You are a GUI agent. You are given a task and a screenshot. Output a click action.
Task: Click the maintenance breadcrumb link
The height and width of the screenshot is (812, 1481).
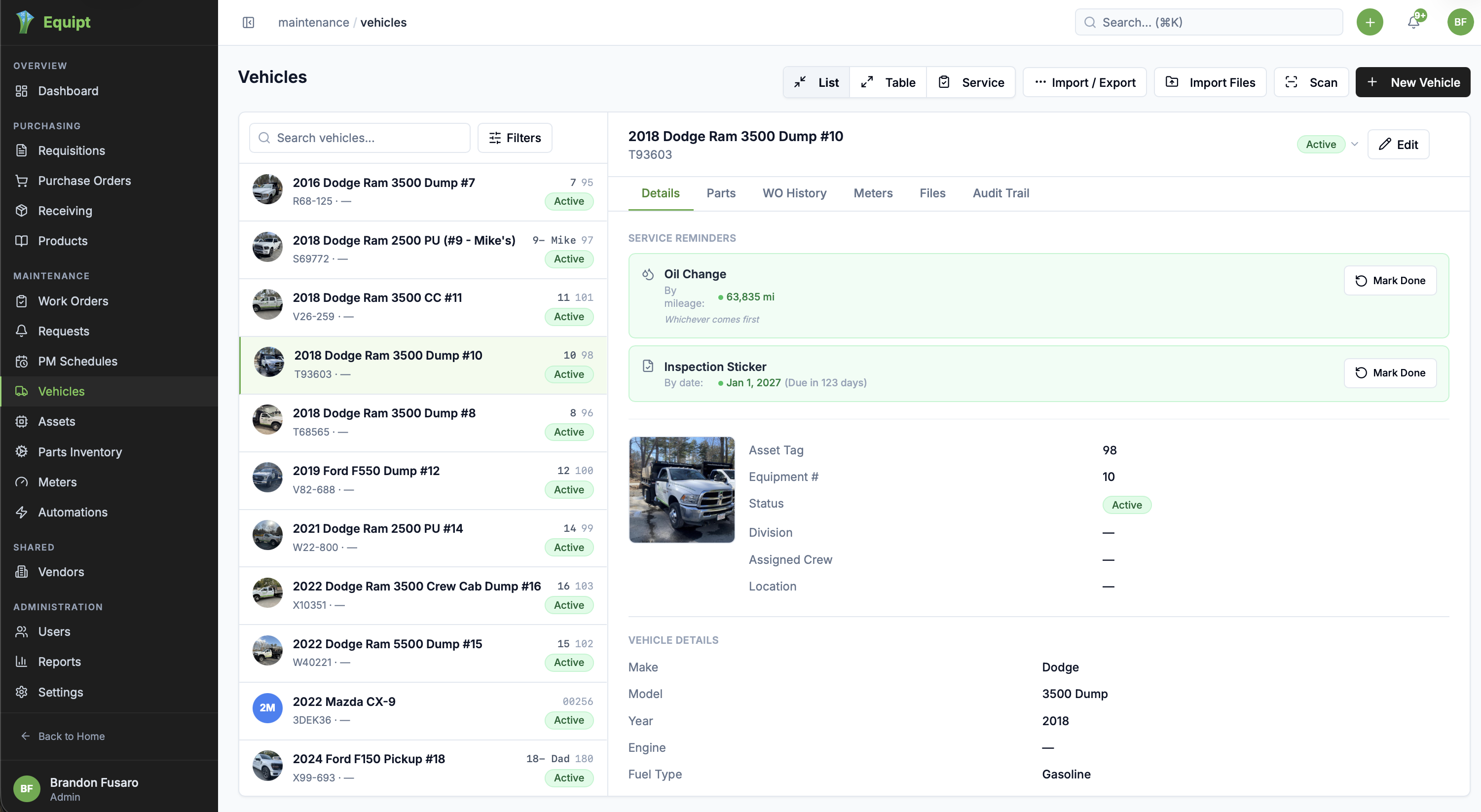tap(313, 22)
